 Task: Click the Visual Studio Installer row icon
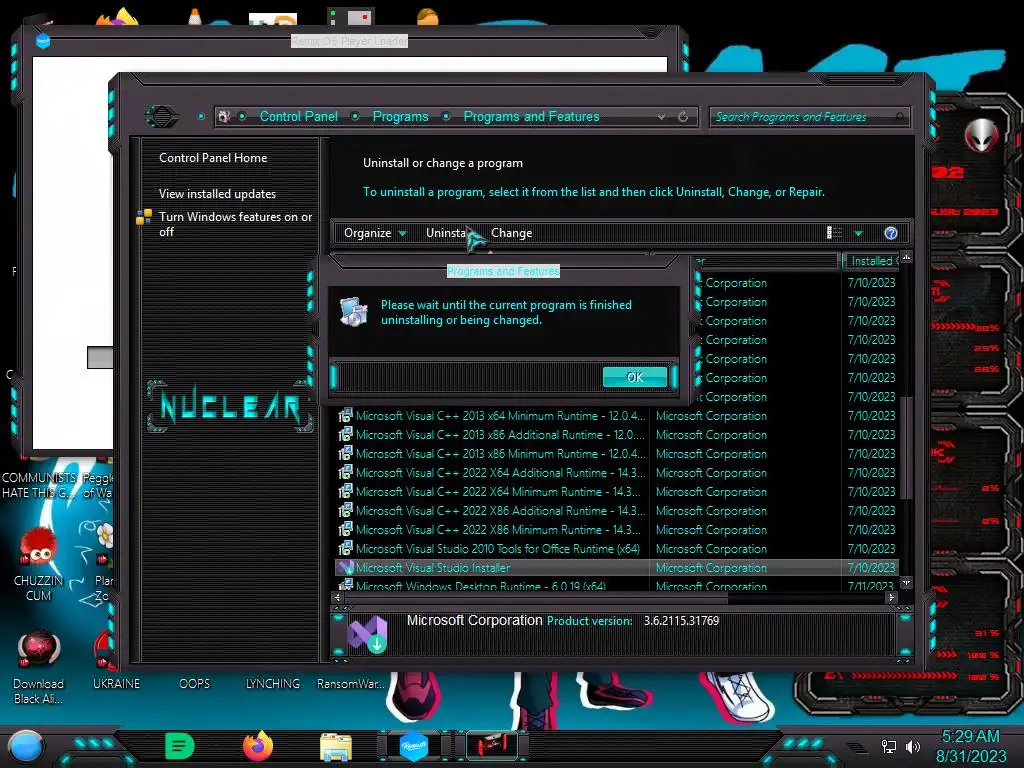[x=345, y=567]
